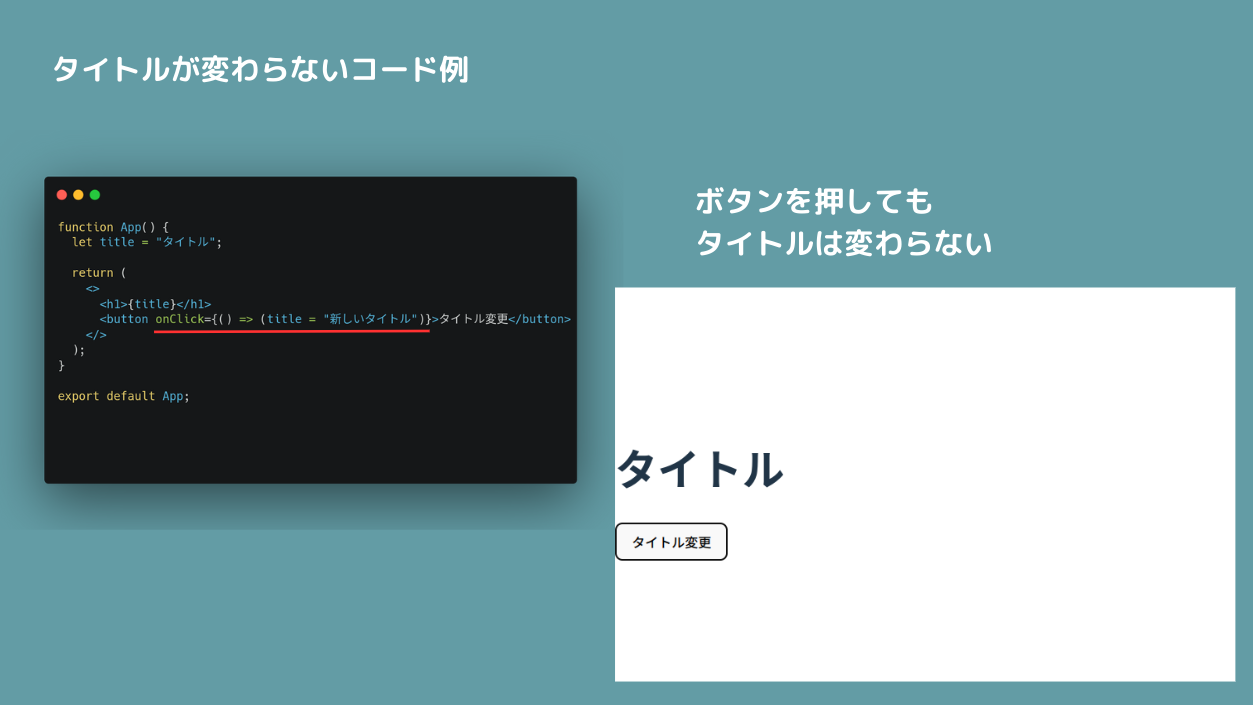Click the '<h1>{title}</h1>' code line

coord(155,304)
